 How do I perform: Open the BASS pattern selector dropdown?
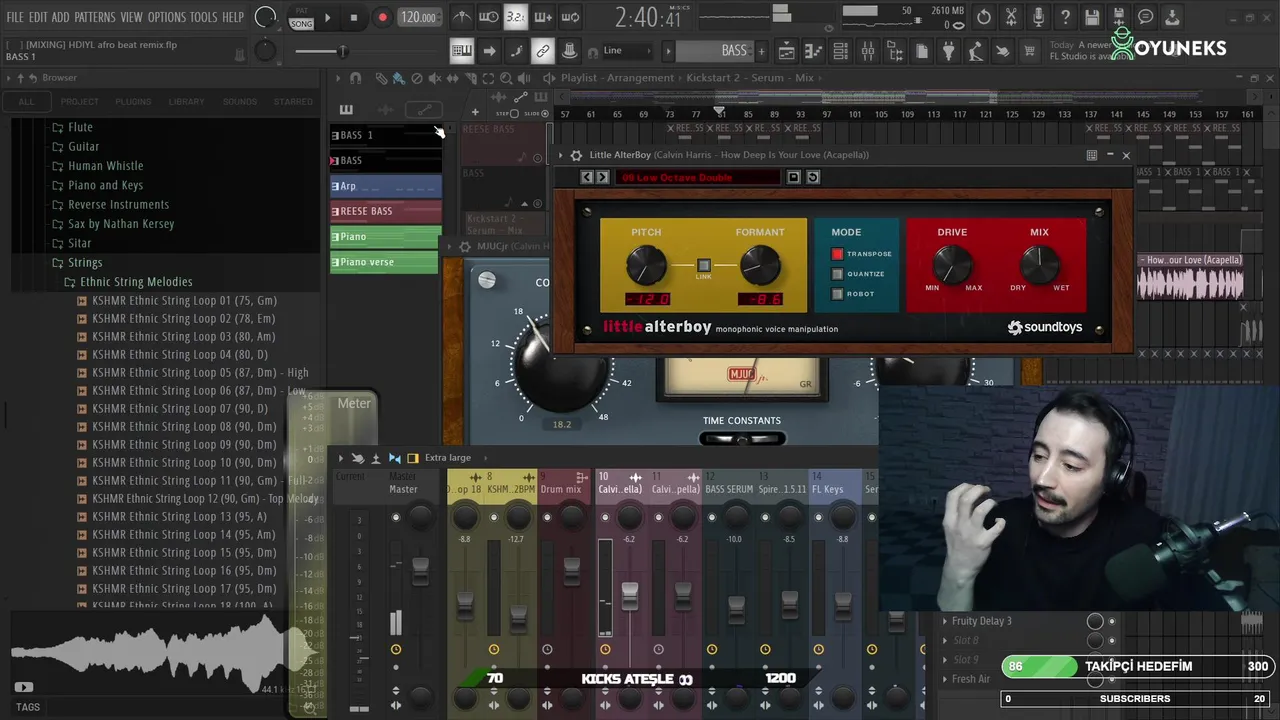[x=716, y=51]
